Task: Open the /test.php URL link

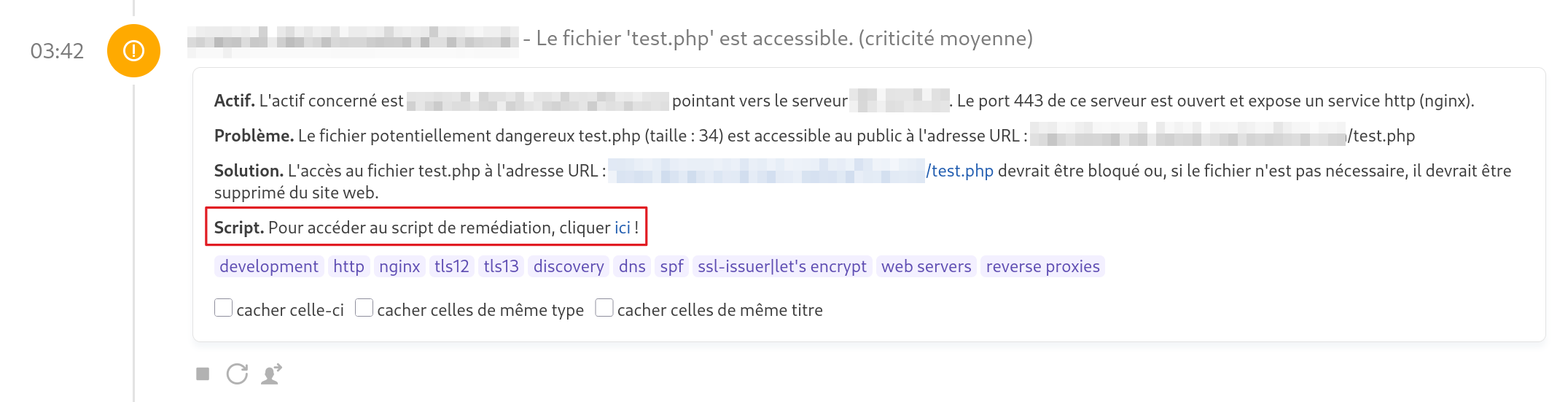Action: (x=959, y=171)
